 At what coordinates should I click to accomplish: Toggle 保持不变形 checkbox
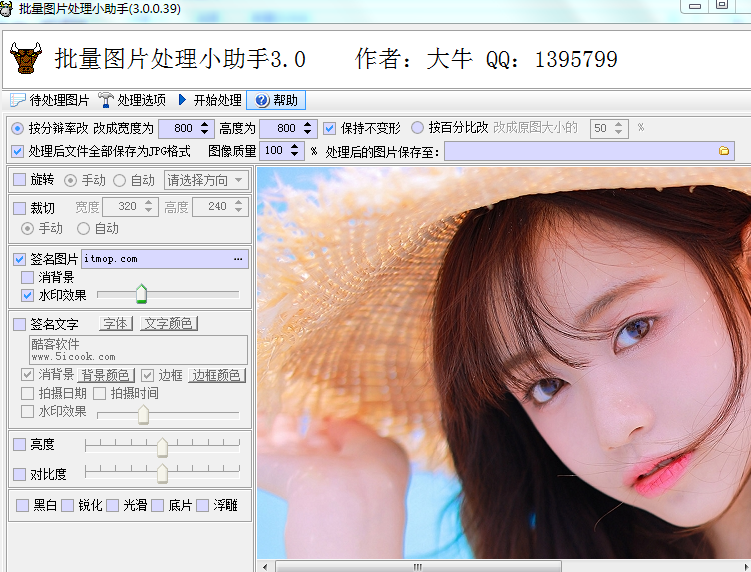click(329, 128)
